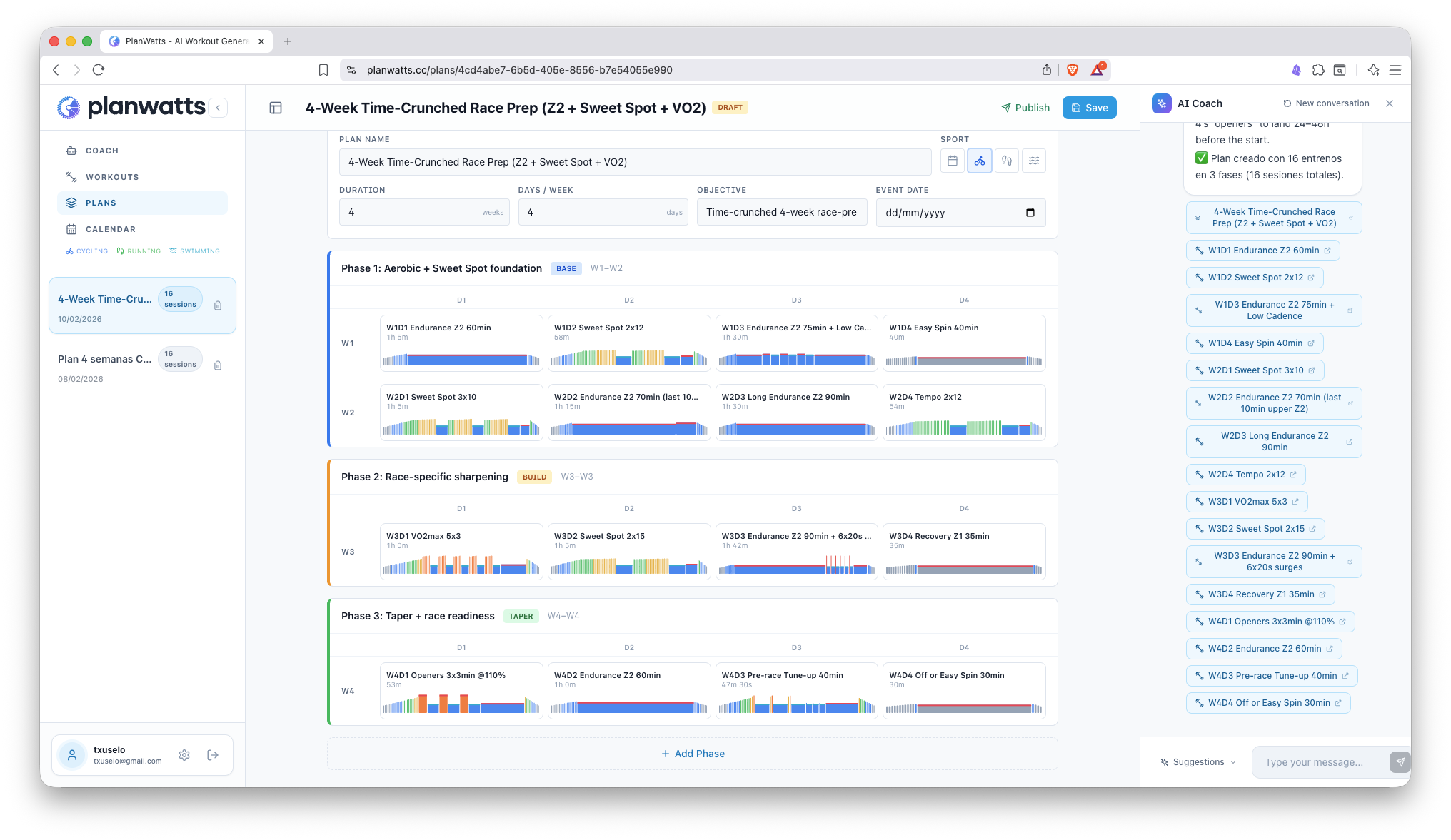Open user settings gear icon

(x=184, y=755)
